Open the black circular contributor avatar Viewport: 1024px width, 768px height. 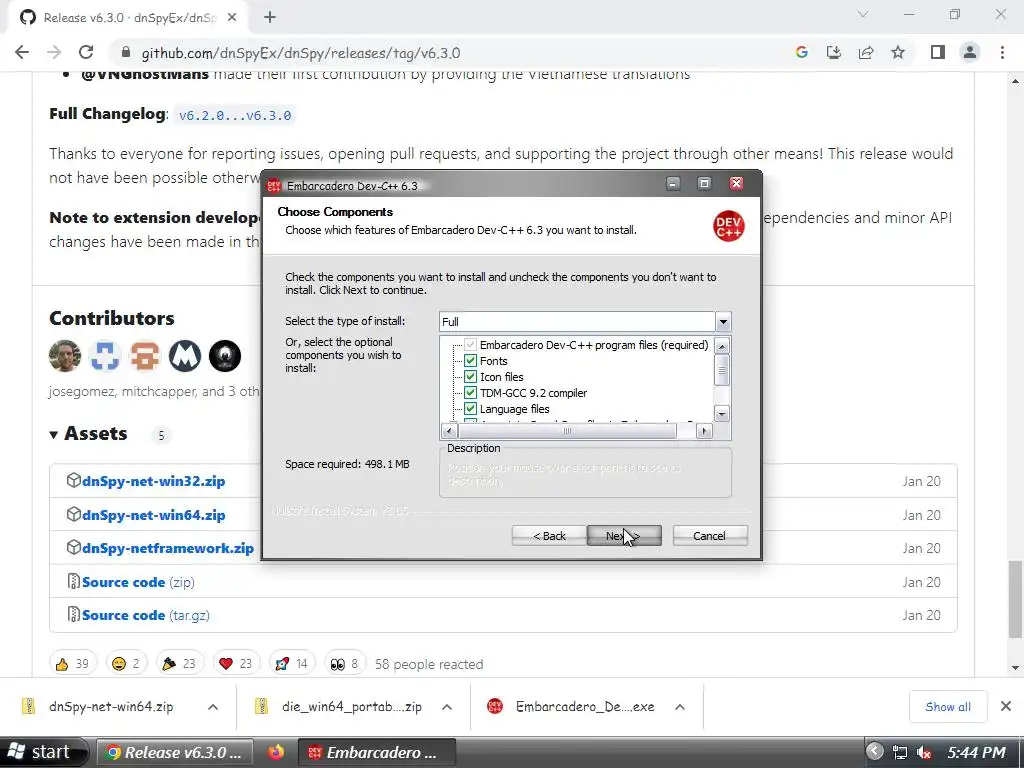(x=225, y=356)
